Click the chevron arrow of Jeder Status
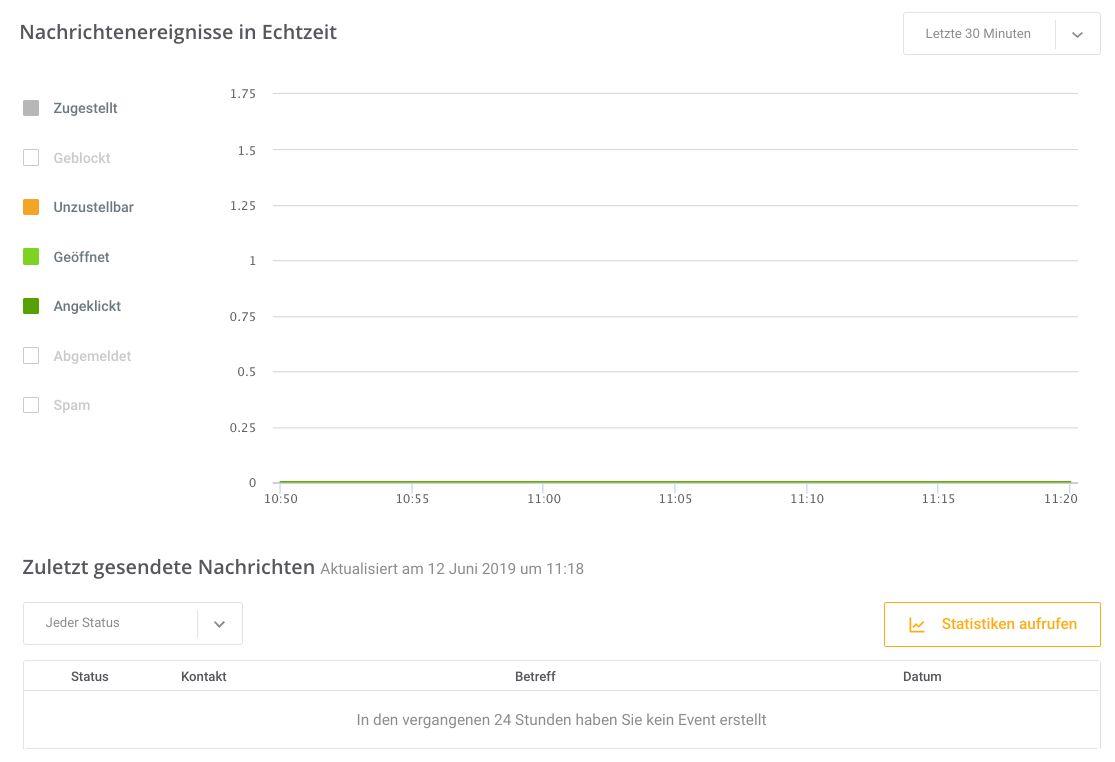The image size is (1115, 762). pyautogui.click(x=220, y=624)
